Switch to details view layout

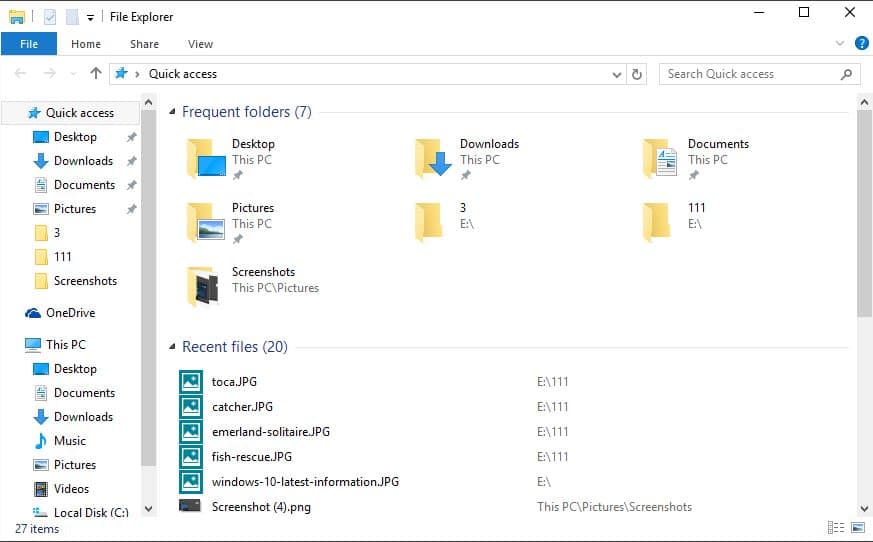(835, 528)
